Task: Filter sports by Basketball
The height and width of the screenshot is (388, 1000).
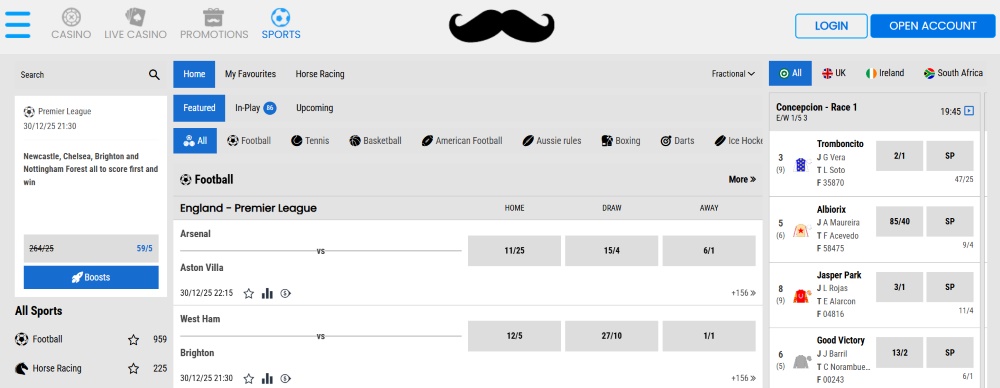Action: (375, 140)
